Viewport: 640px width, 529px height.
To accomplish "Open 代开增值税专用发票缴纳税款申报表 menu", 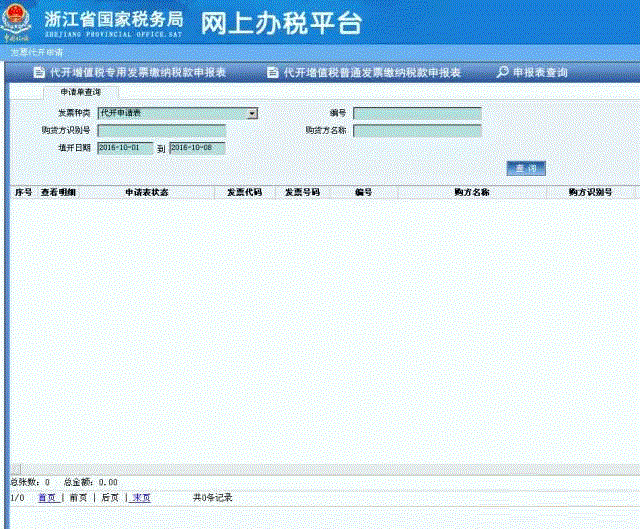I will (x=138, y=72).
